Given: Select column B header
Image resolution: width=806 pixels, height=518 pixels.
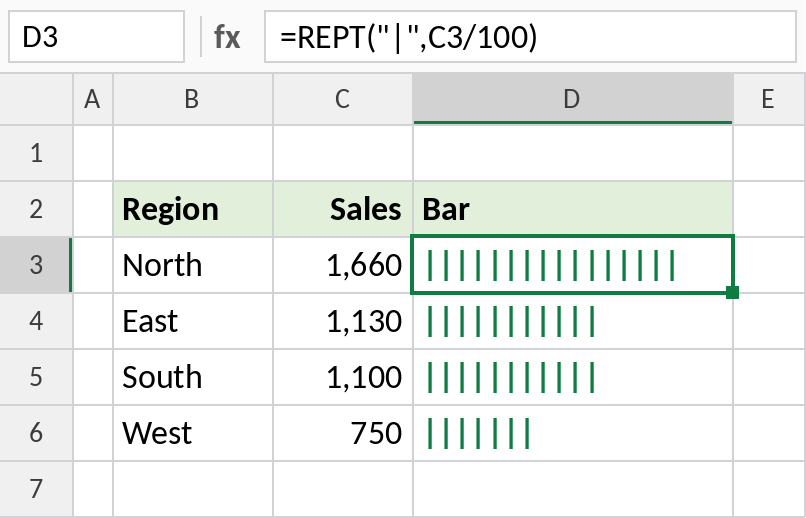Looking at the screenshot, I should click(x=193, y=99).
